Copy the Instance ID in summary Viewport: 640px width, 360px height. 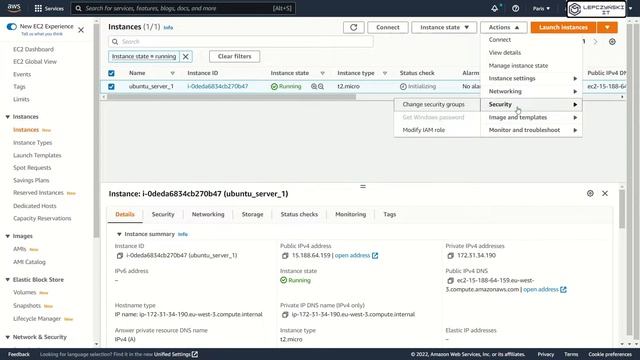pyautogui.click(x=120, y=256)
